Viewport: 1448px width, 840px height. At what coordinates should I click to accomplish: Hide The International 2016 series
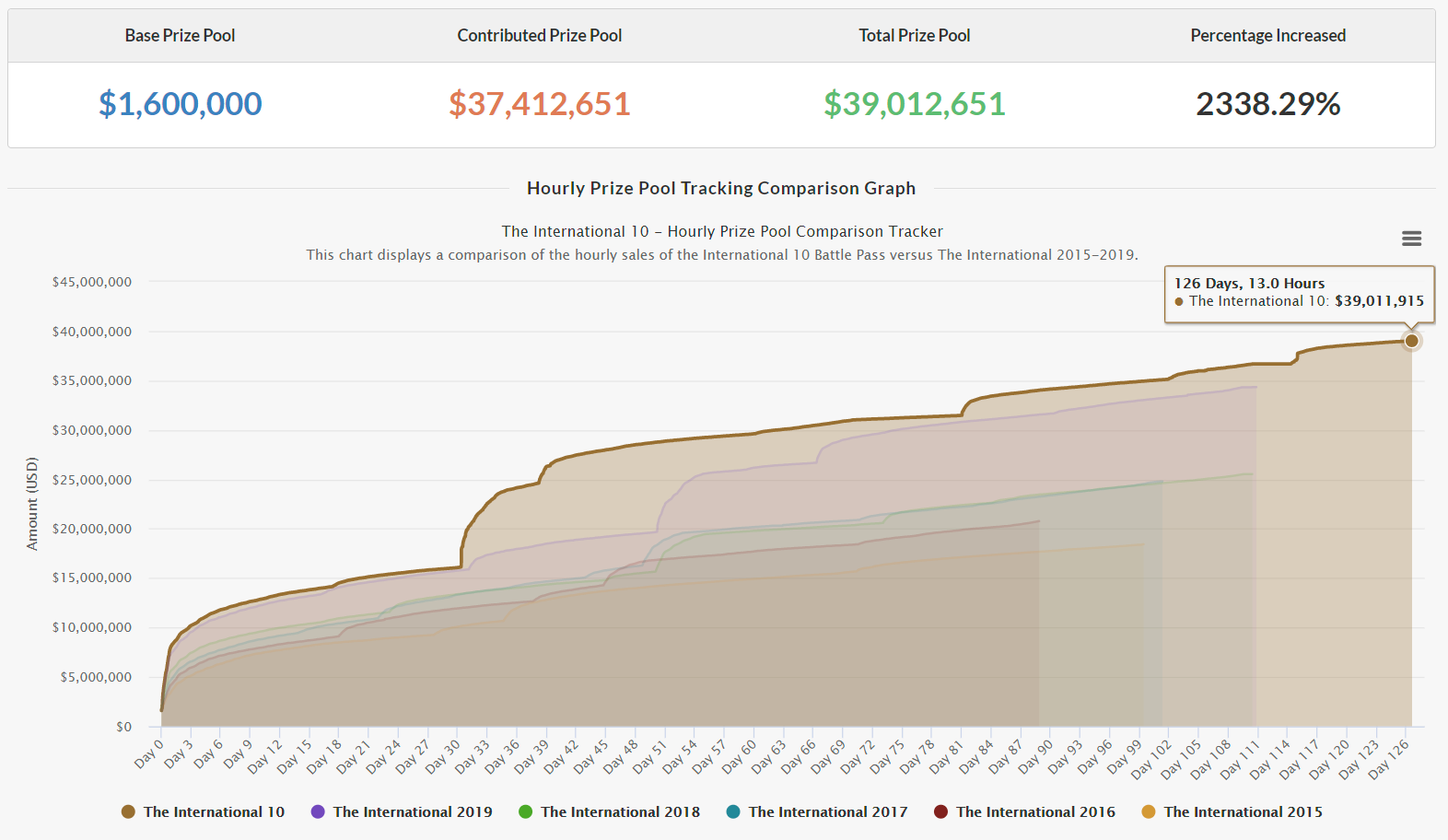click(1035, 811)
